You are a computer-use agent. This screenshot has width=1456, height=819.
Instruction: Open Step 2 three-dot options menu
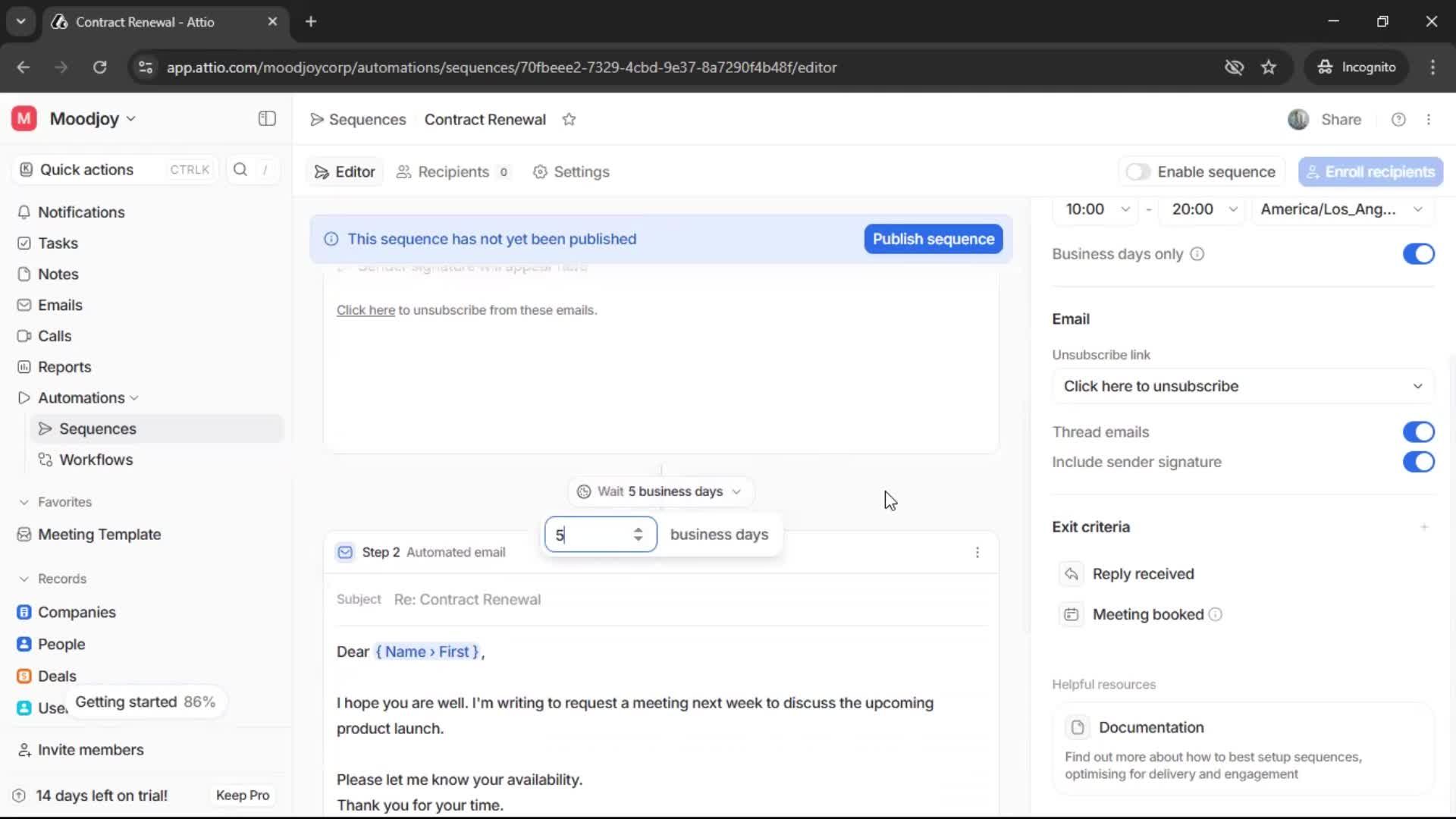tap(977, 553)
